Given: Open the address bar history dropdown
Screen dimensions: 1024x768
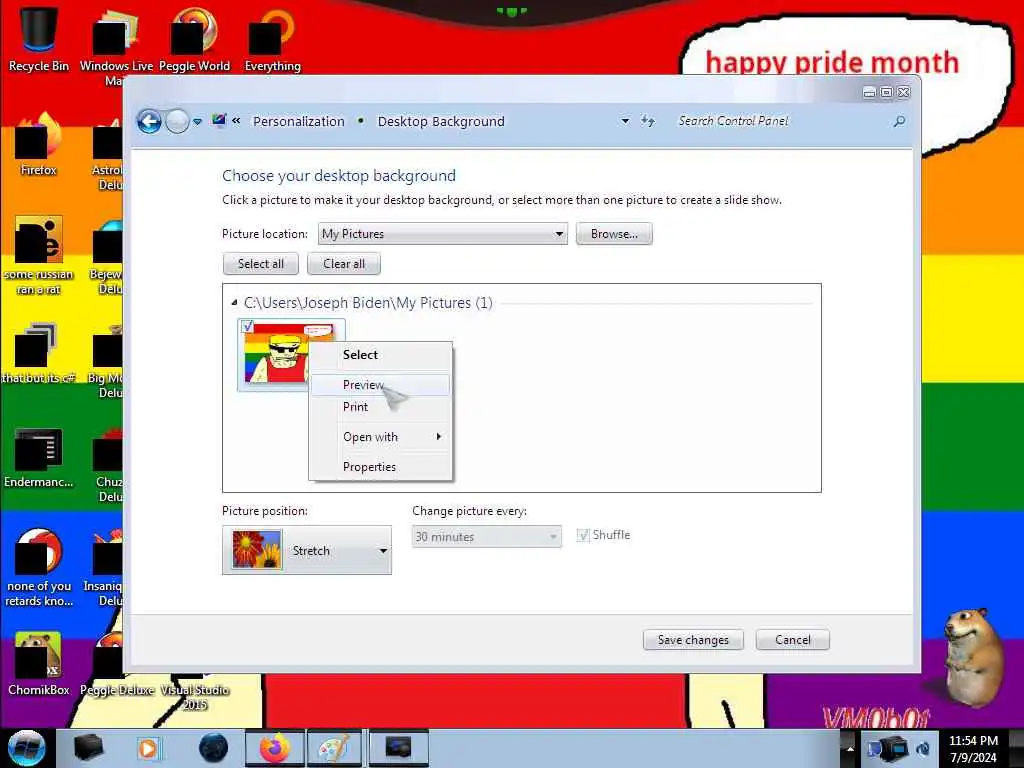Looking at the screenshot, I should [x=625, y=121].
